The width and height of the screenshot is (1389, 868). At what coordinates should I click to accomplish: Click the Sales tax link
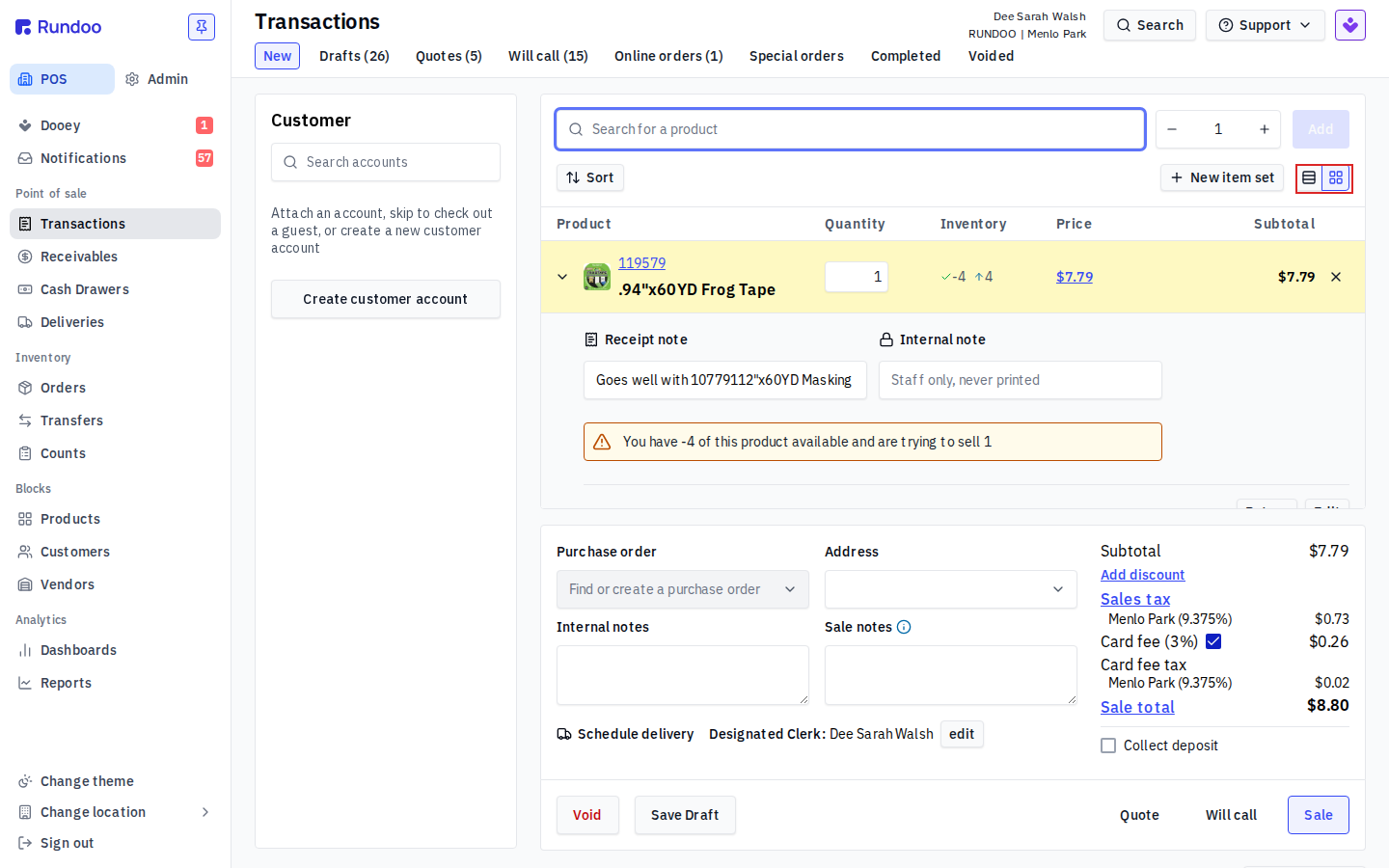point(1135,599)
